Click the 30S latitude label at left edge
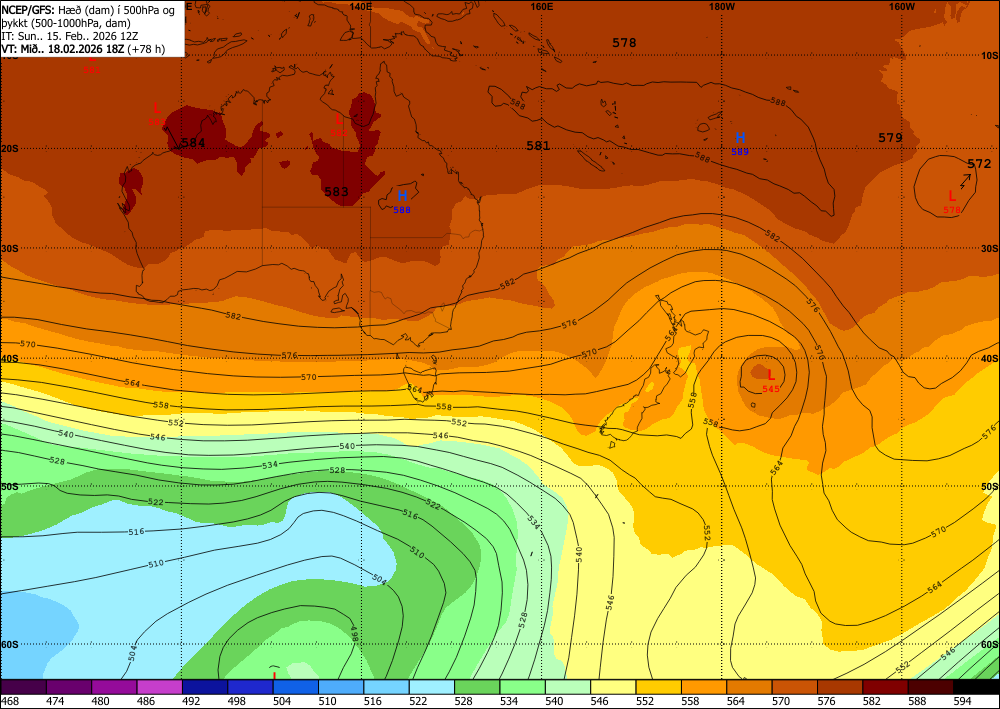 click(10, 248)
